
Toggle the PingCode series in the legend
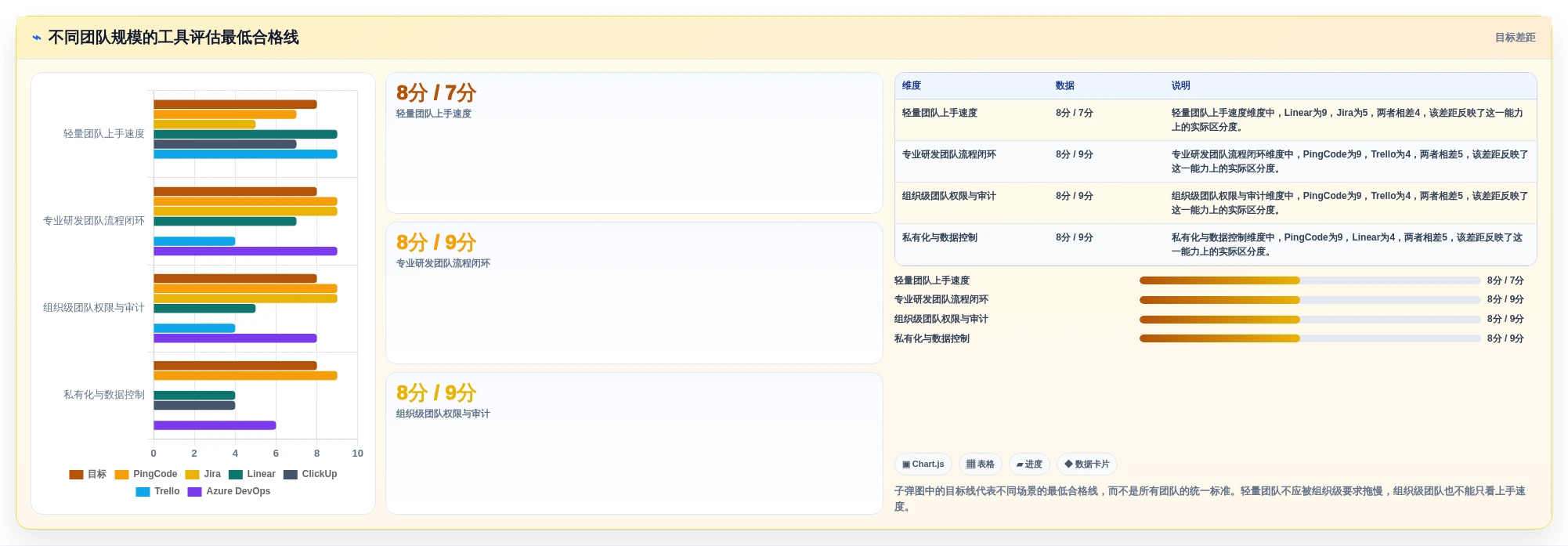coord(146,474)
